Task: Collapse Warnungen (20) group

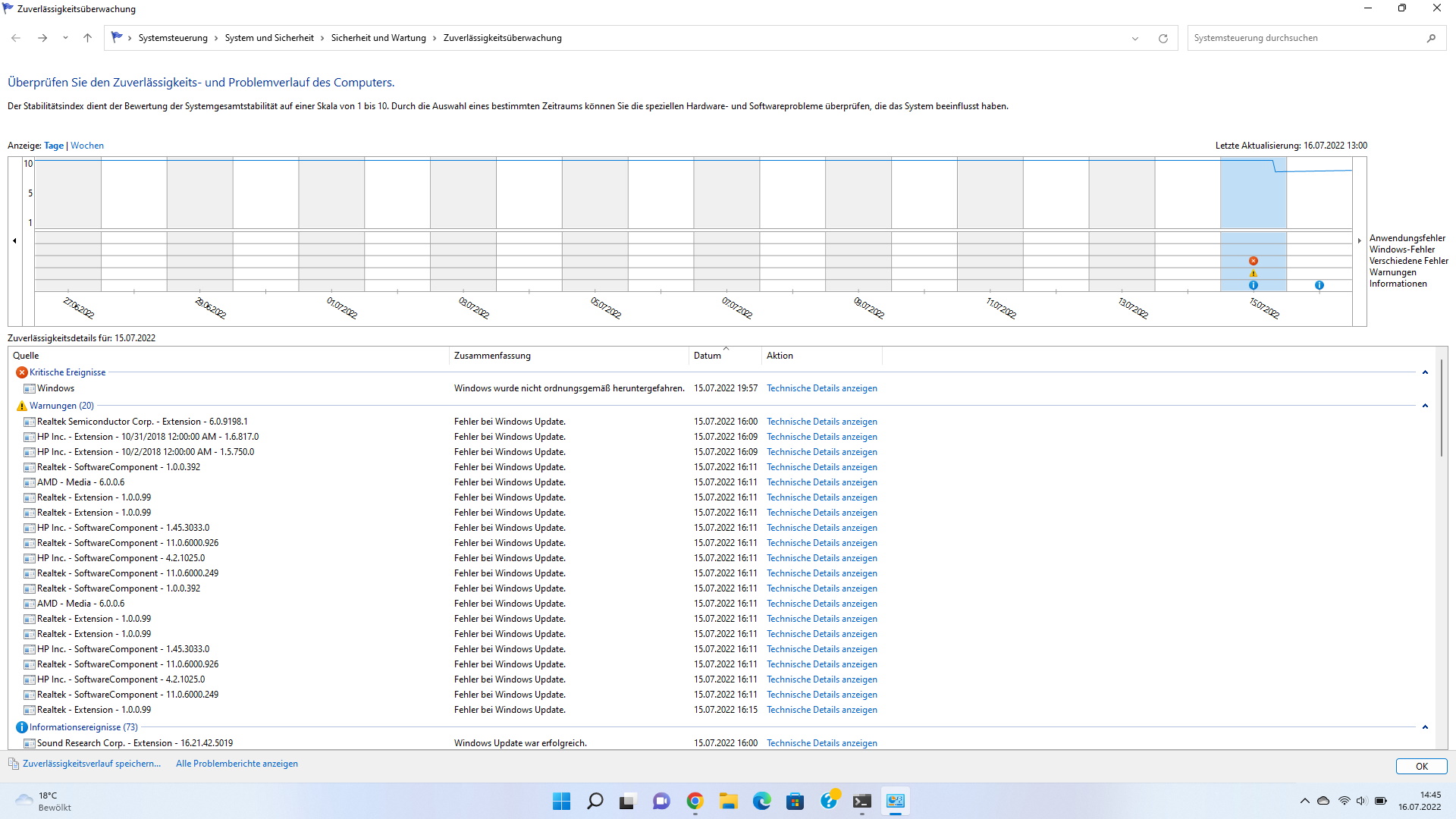Action: [1424, 406]
